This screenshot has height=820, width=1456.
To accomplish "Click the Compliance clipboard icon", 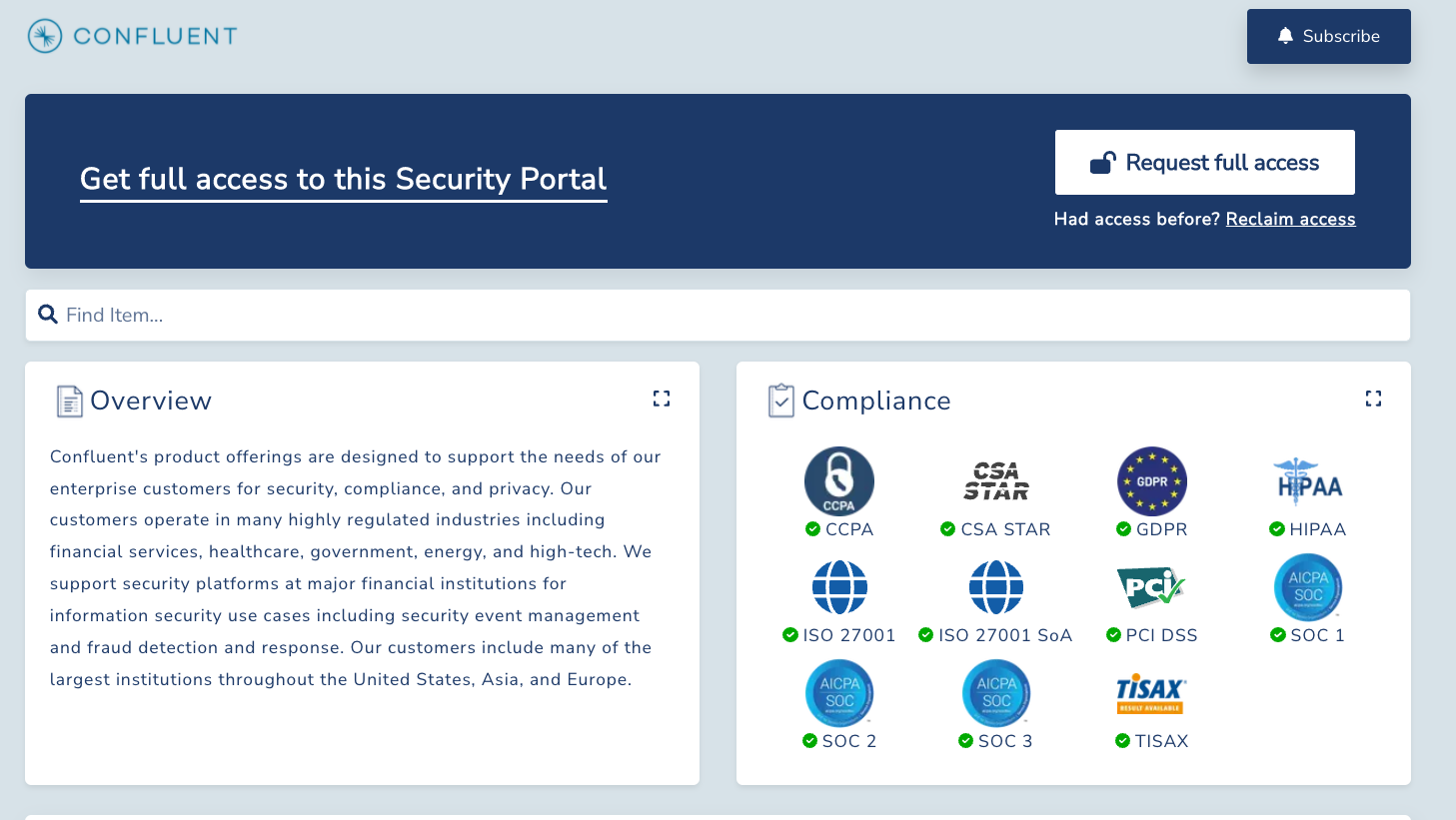I will (781, 401).
